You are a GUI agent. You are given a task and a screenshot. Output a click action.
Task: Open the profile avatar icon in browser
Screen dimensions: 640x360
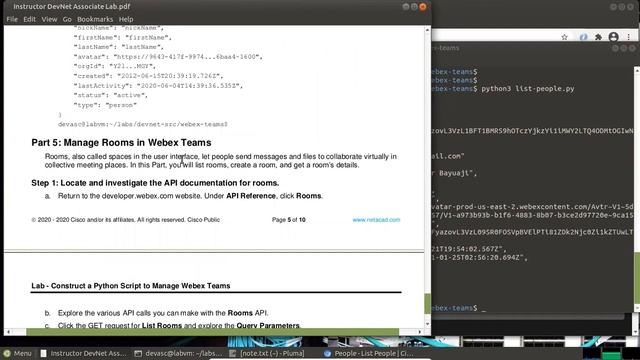pos(613,37)
